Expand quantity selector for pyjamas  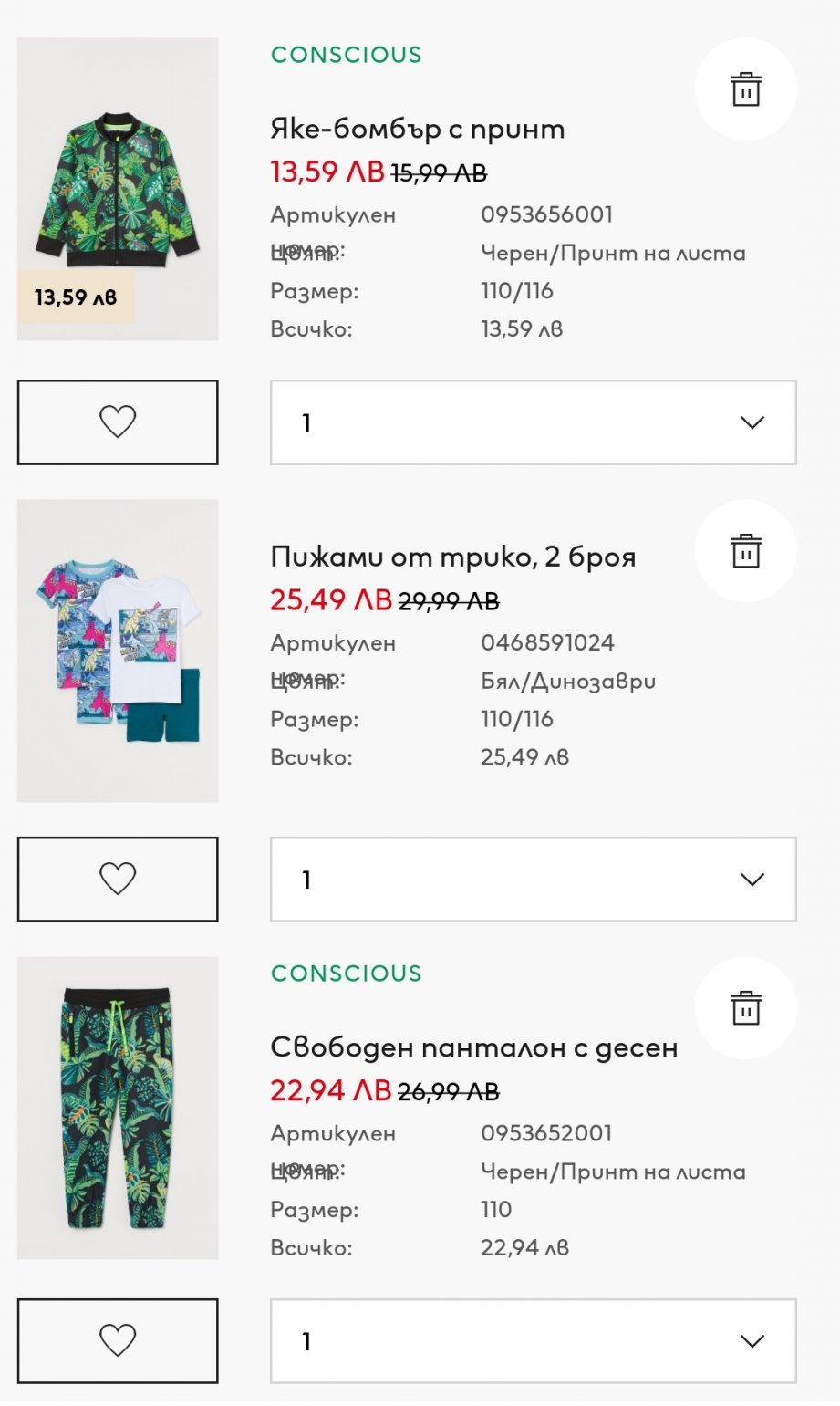pyautogui.click(x=533, y=879)
